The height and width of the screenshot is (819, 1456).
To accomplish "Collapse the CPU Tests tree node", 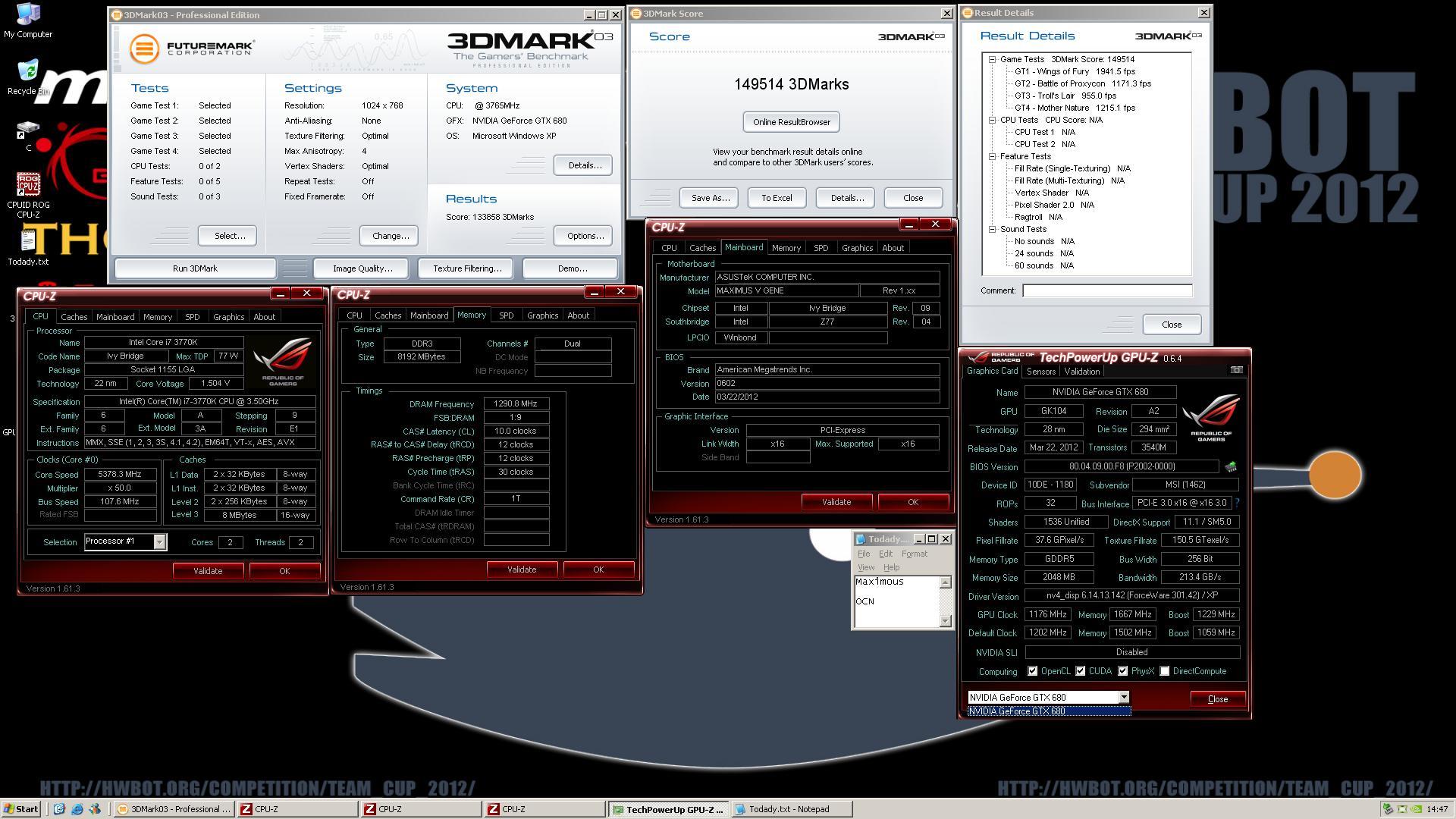I will point(992,120).
